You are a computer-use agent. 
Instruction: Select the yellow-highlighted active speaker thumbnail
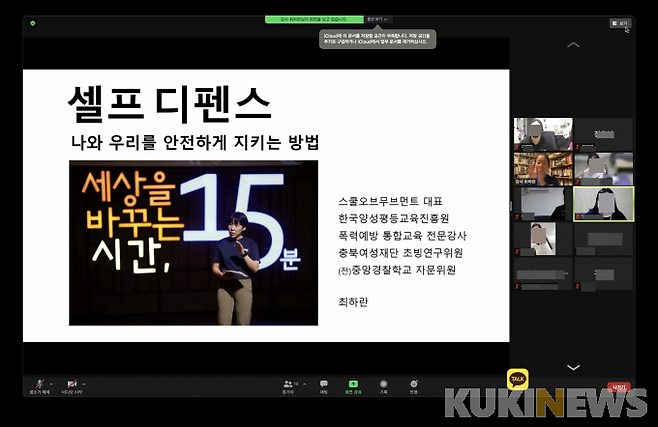[603, 204]
